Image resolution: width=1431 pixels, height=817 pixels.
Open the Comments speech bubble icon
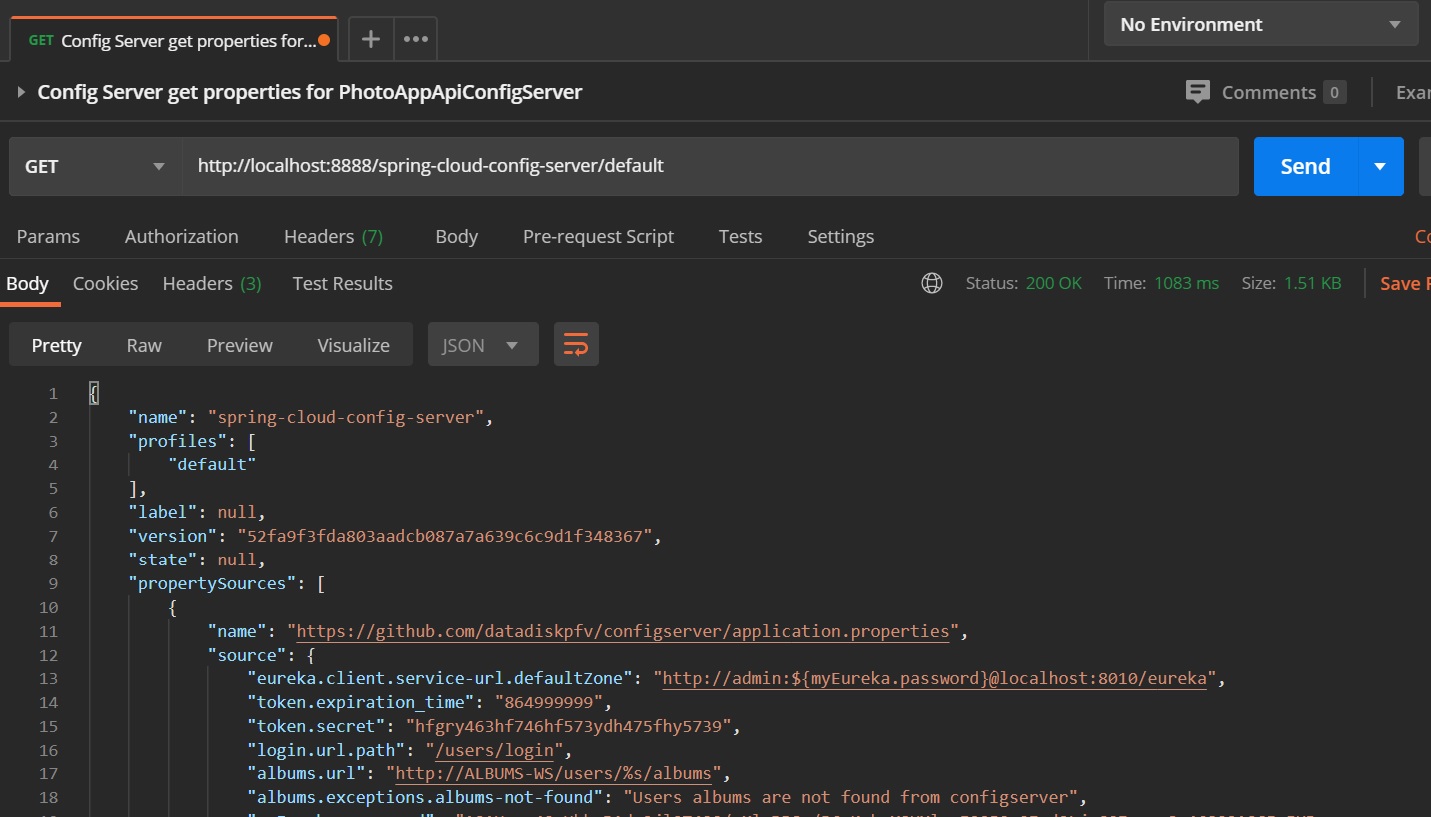(1197, 92)
